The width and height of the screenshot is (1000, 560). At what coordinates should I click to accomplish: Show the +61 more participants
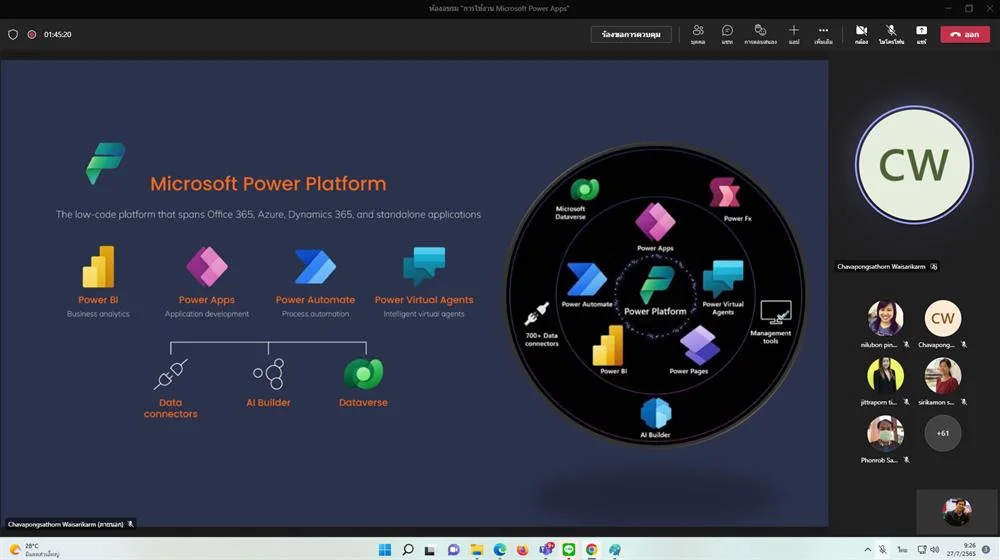[943, 433]
